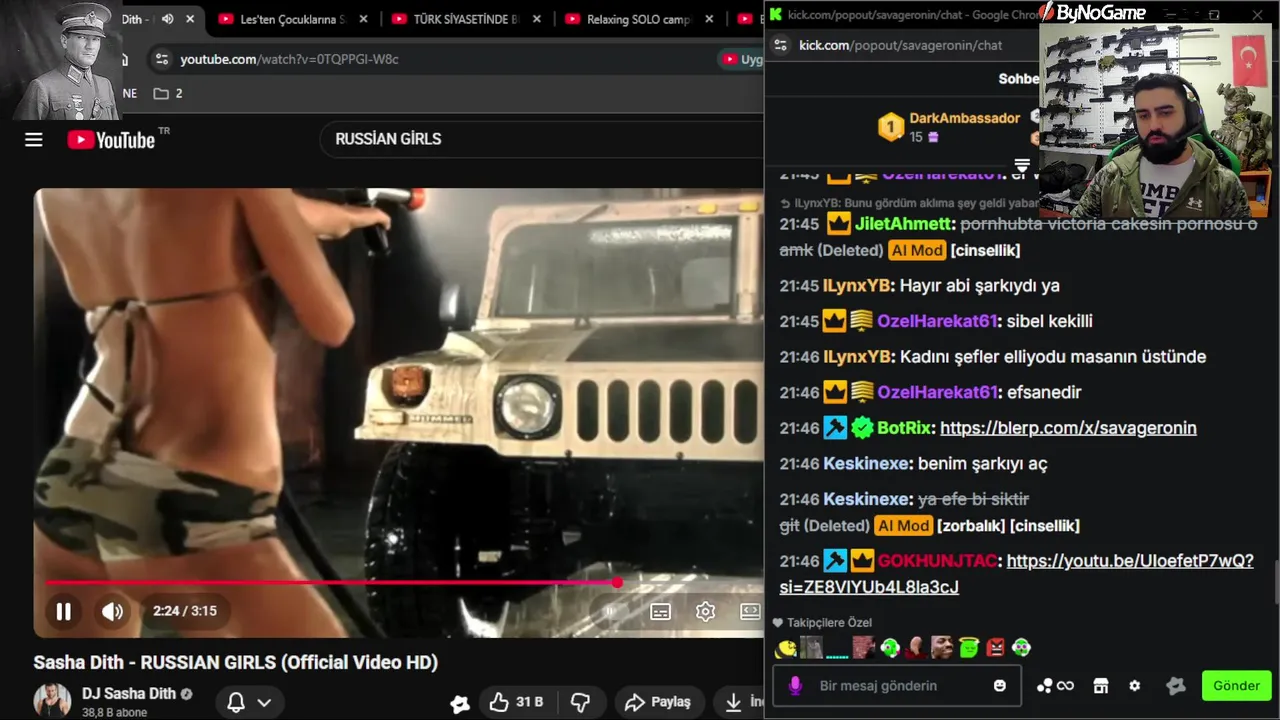The width and height of the screenshot is (1280, 720).
Task: Insert the red angry face emote
Action: pos(994,648)
